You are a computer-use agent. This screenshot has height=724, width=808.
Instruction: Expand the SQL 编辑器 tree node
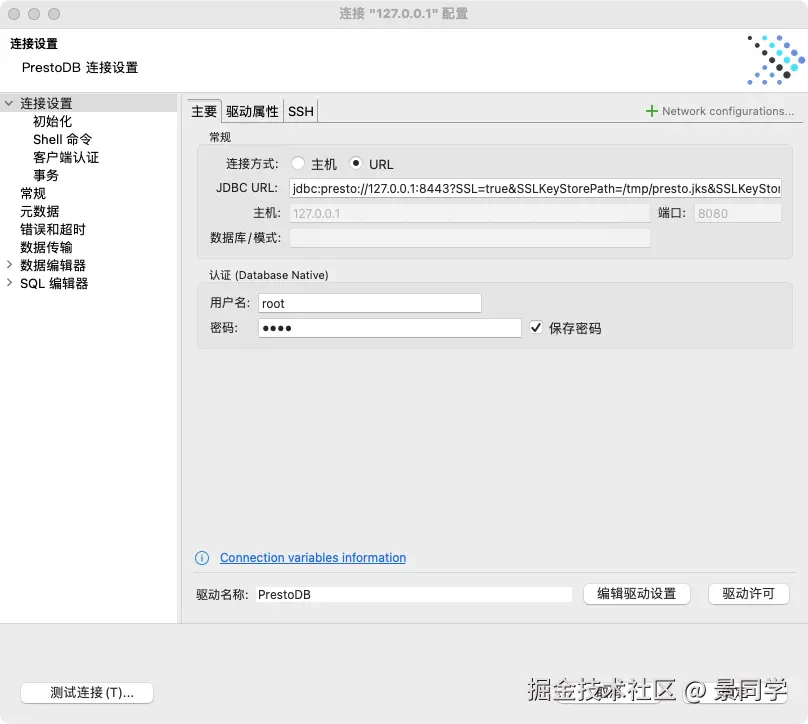tap(9, 283)
